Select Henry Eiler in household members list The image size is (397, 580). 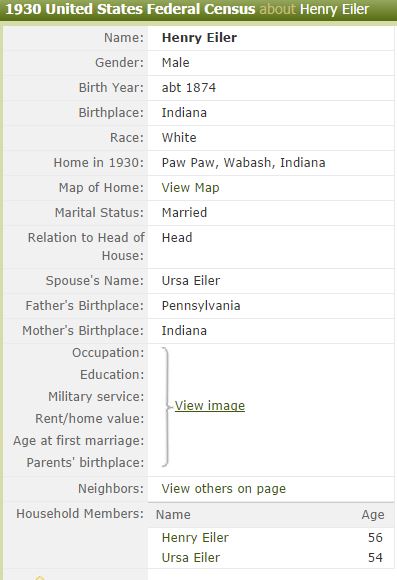(x=195, y=537)
